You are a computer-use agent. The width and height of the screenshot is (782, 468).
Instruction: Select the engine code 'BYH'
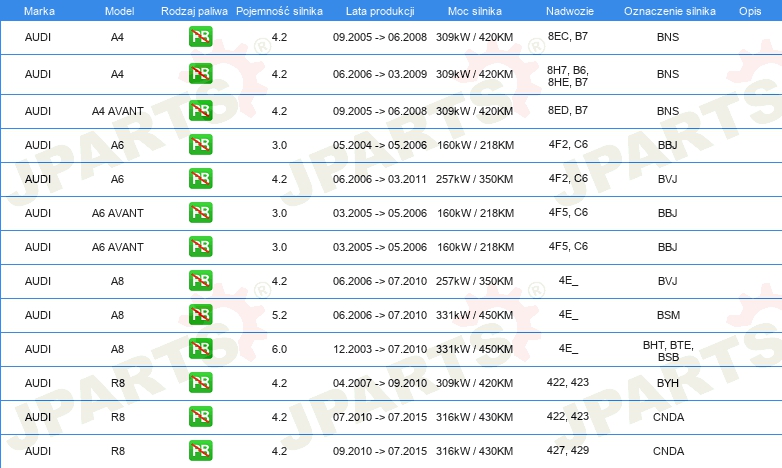668,383
